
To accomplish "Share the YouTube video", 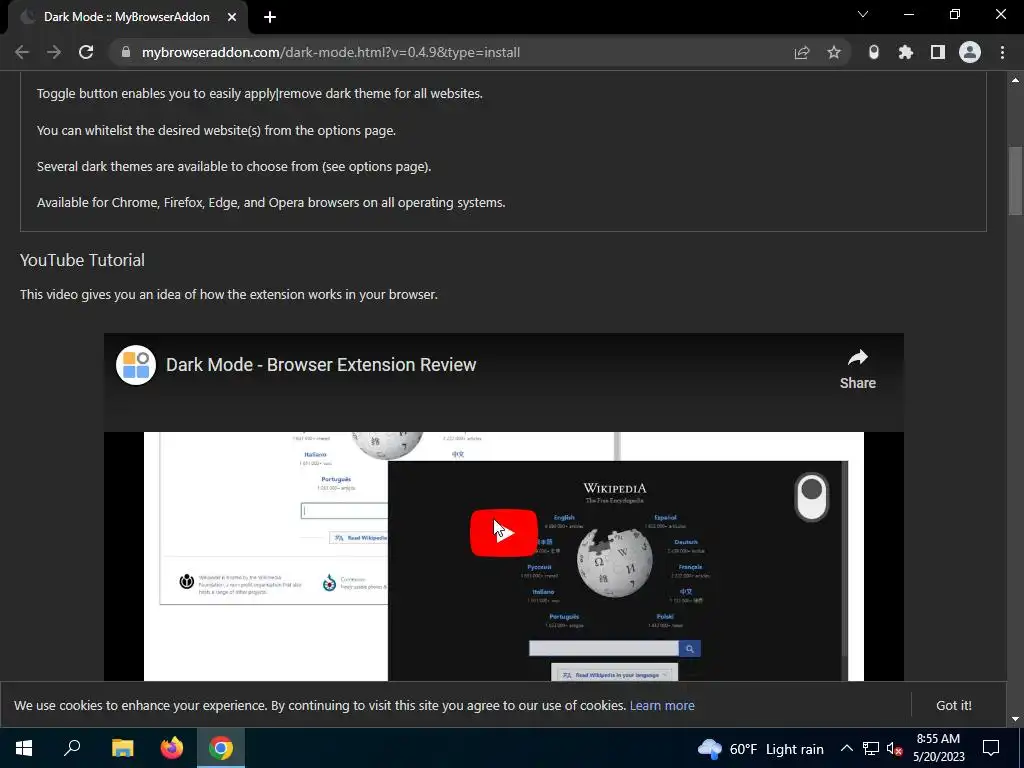I will click(857, 370).
